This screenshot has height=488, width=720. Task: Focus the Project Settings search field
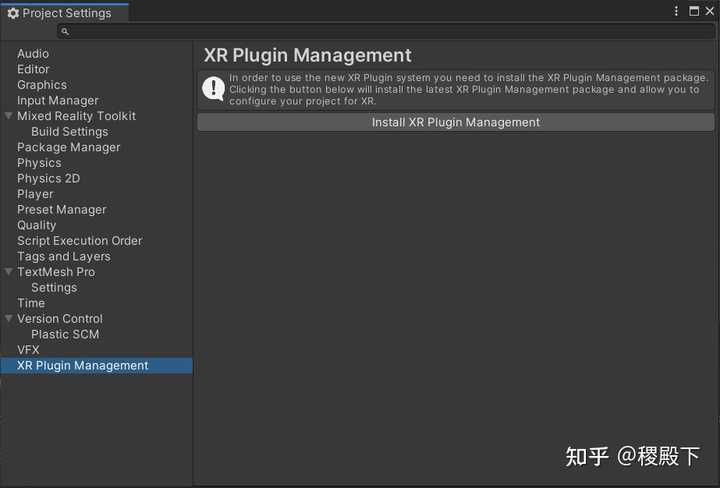point(386,31)
